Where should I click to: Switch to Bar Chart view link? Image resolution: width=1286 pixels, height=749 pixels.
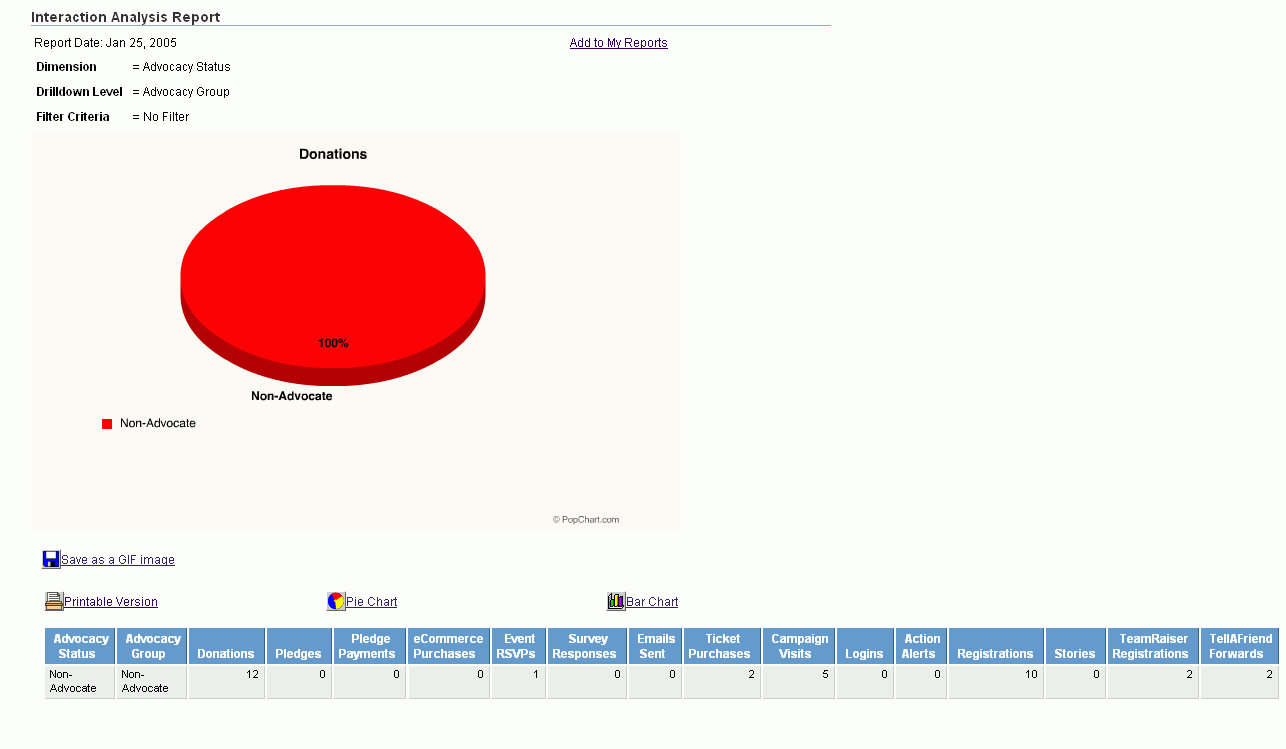(652, 602)
